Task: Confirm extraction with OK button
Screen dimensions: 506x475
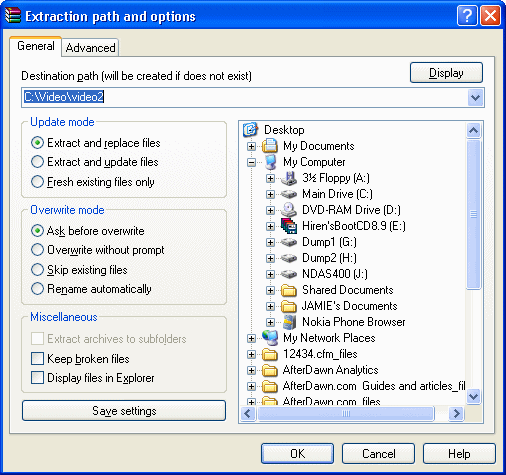Action: pos(297,454)
